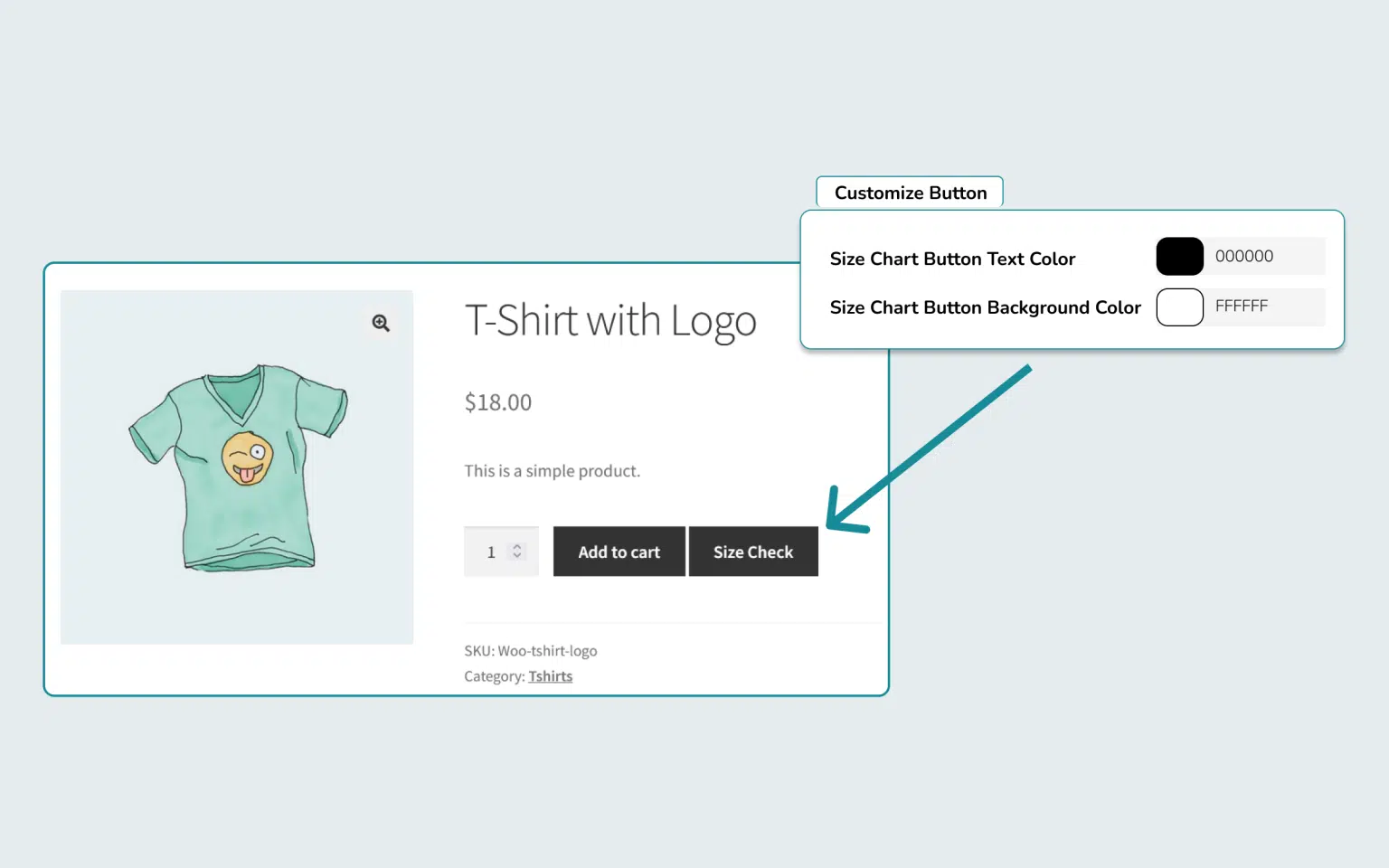The image size is (1389, 868).
Task: Open the black text color swatch
Action: (1179, 257)
